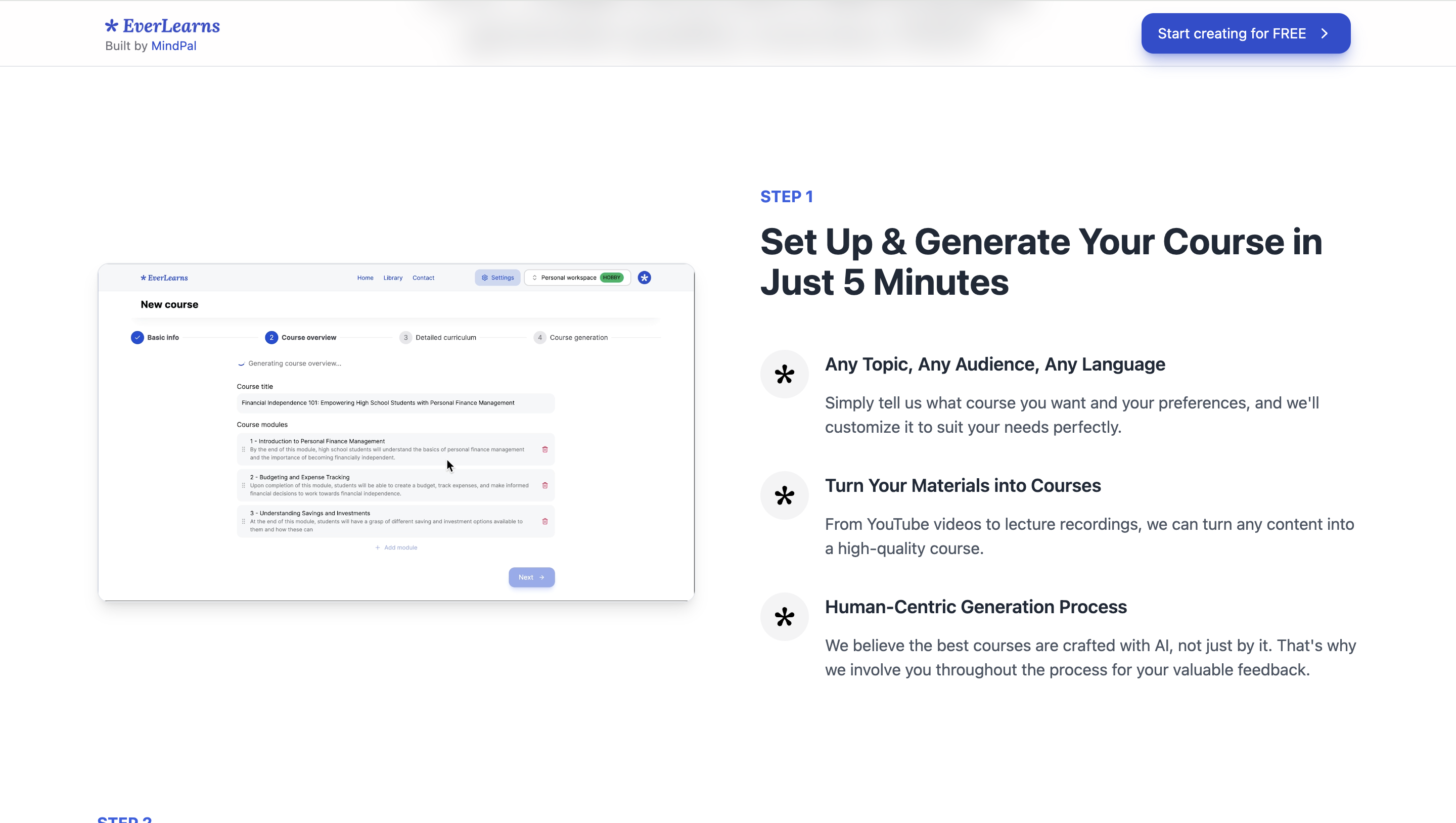The height and width of the screenshot is (823, 1456).
Task: Delete the Budgeting and Expense Tracking module
Action: (x=545, y=485)
